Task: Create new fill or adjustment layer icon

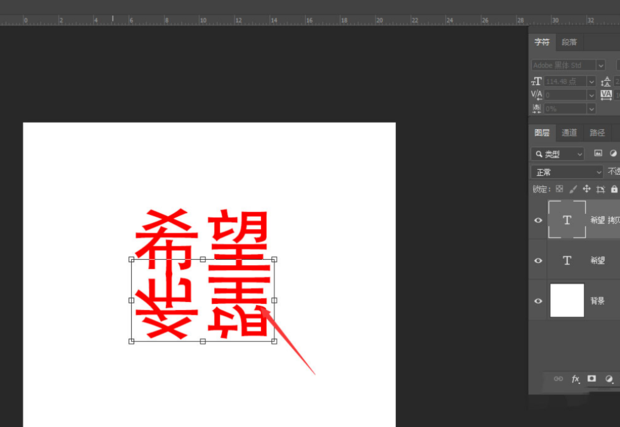Action: 609,379
